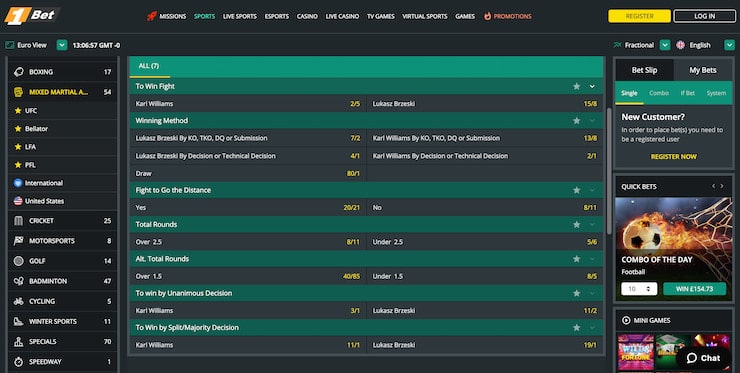The height and width of the screenshot is (373, 740).
Task: Click the Boxing glove icon
Action: (18, 72)
